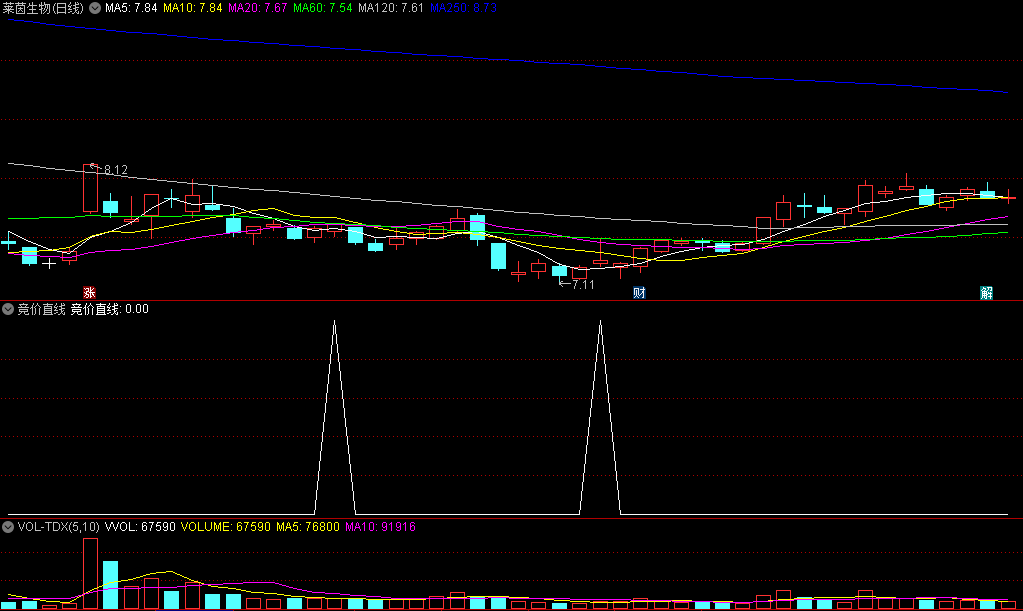1023x611 pixels.
Task: Click the 7.11 low price annotation
Action: click(x=583, y=284)
